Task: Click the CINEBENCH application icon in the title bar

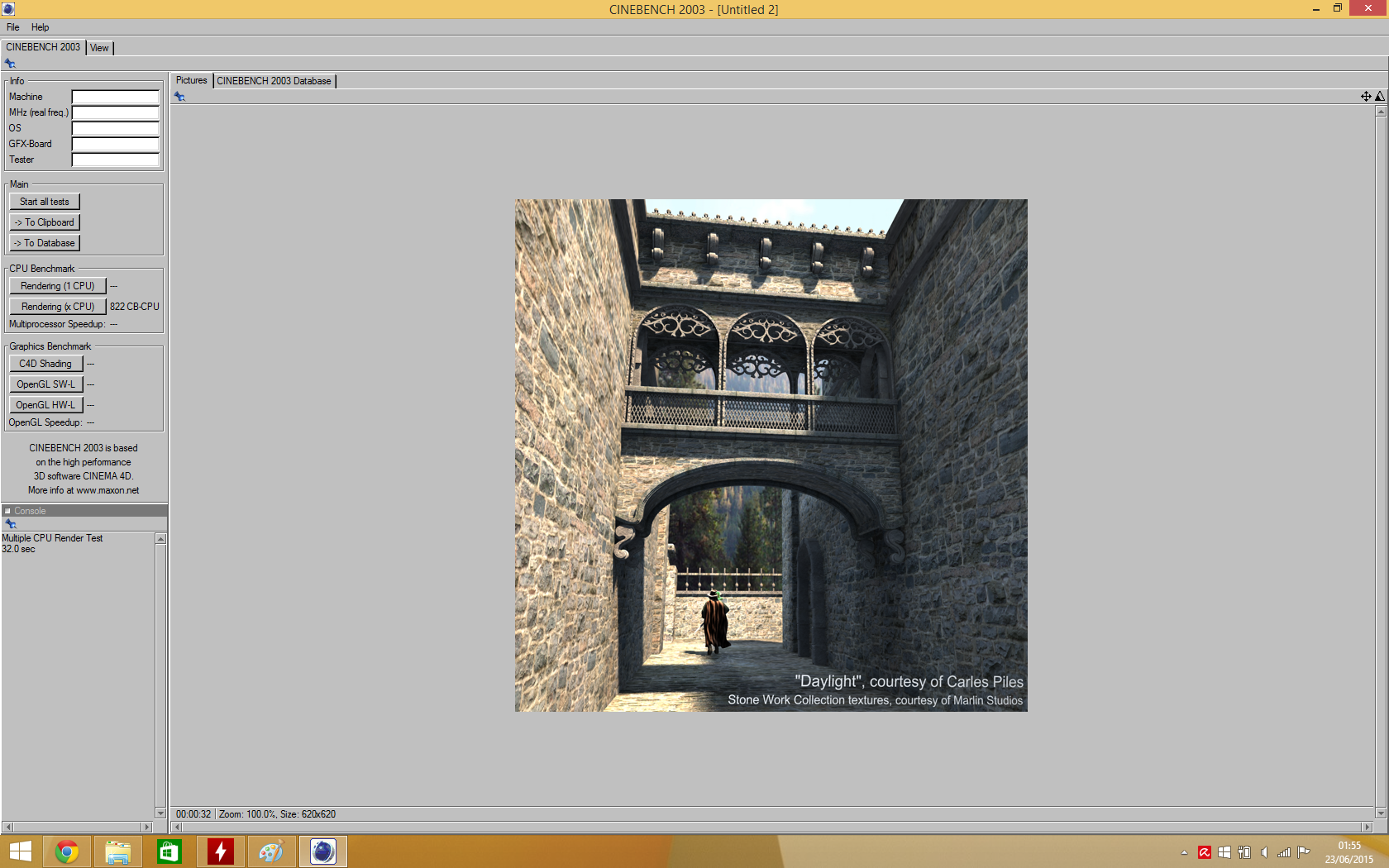Action: click(x=8, y=9)
